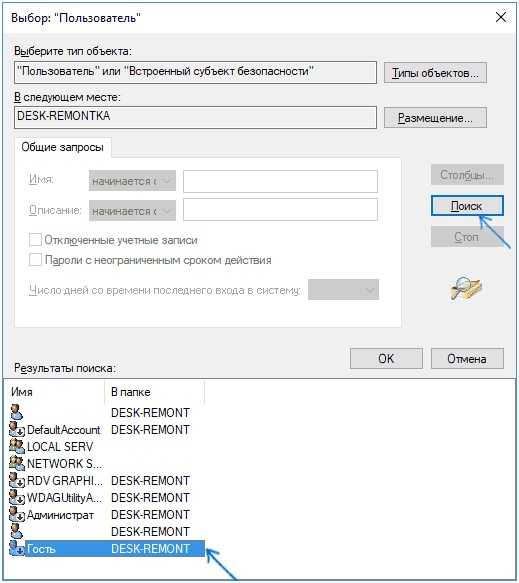Screen dimensions: 519x583
Task: Click the search magnifier folder icon
Action: (466, 288)
